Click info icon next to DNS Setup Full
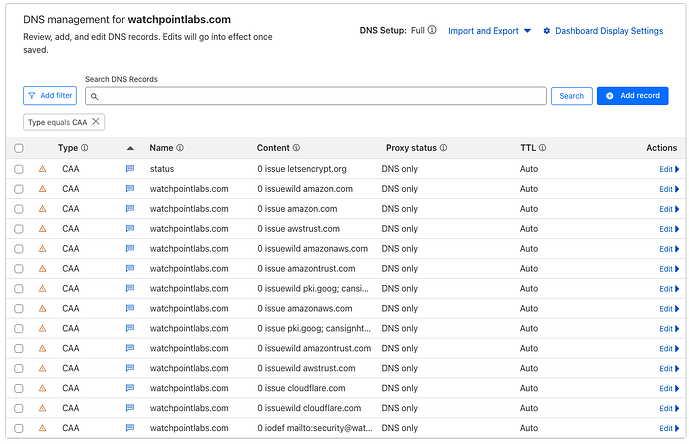The image size is (689, 444). point(432,31)
